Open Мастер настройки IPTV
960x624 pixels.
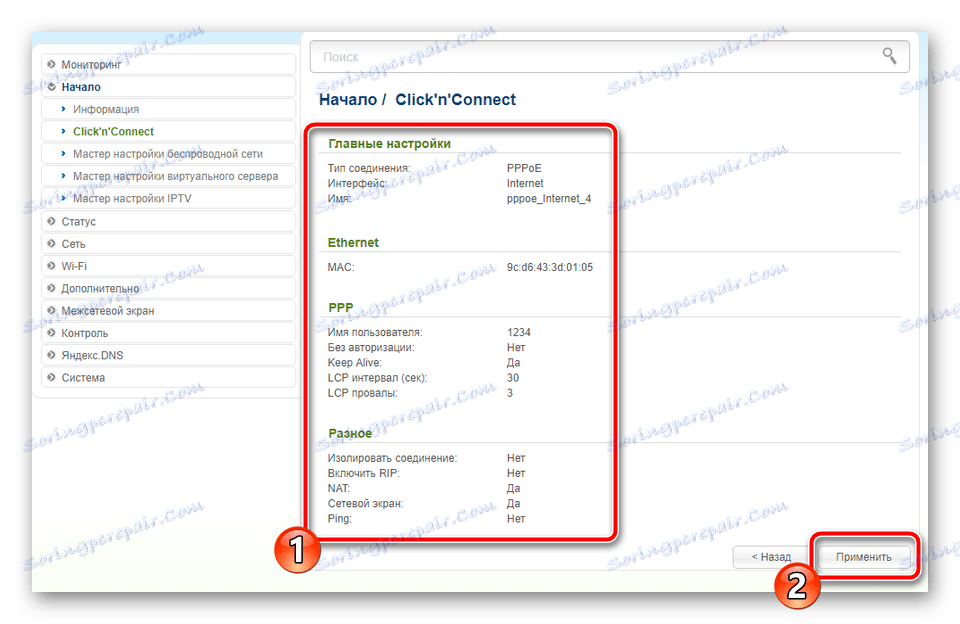point(168,198)
